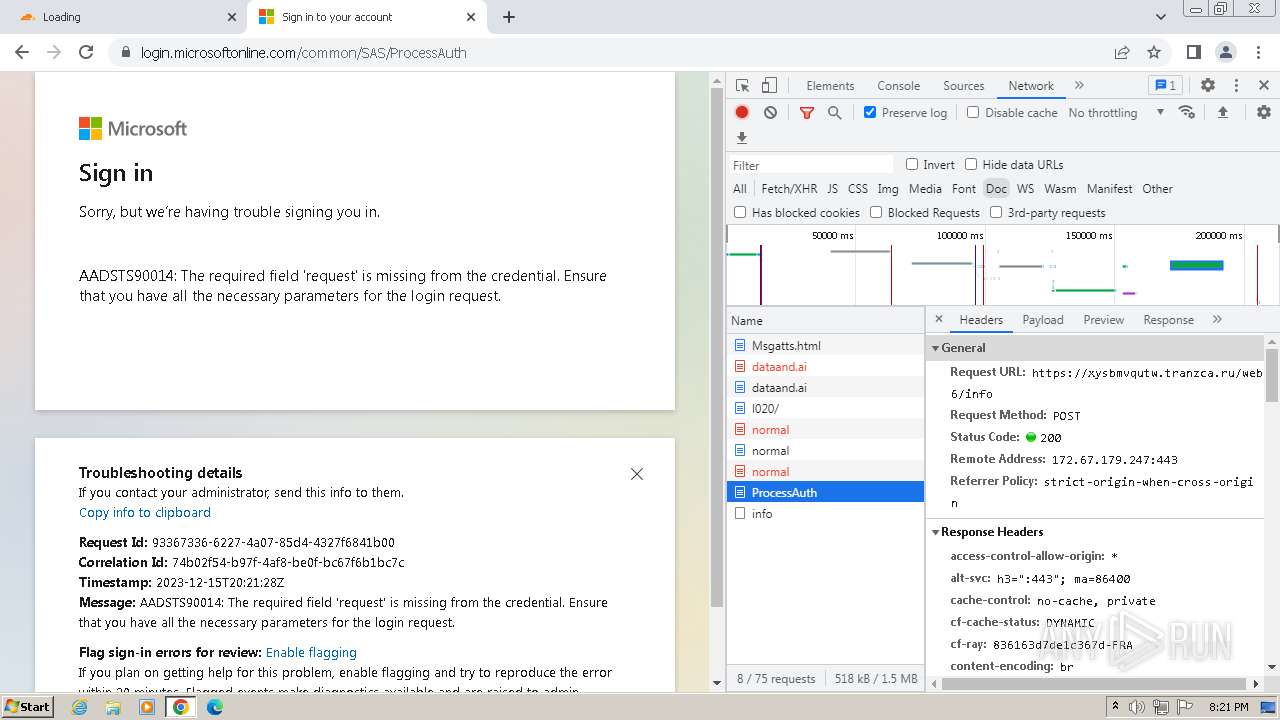Switch to the Sources panel
Viewport: 1280px width, 720px height.
click(x=964, y=86)
